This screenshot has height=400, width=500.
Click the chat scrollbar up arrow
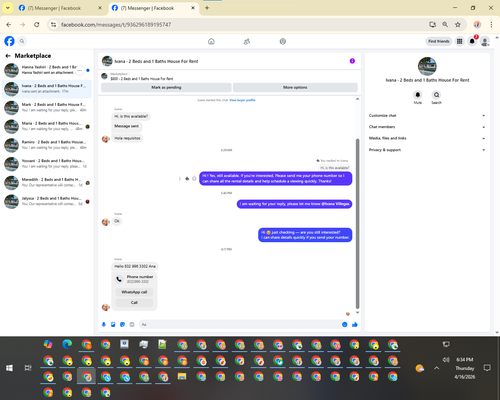tap(358, 99)
